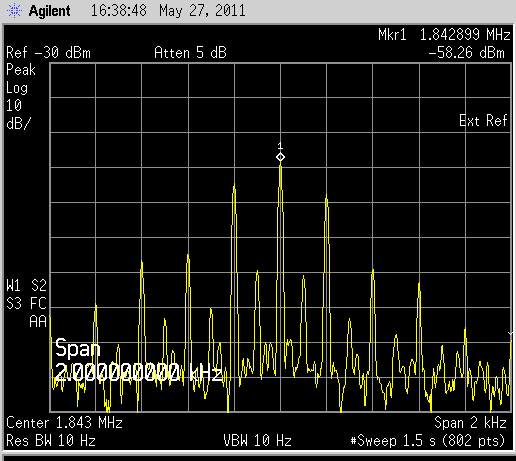Click the Ref -30 dBm label
The width and height of the screenshot is (516, 461).
tap(48, 53)
